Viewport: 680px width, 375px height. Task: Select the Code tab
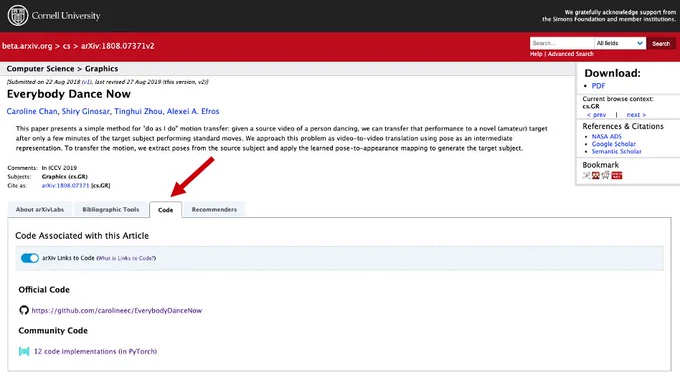click(165, 210)
